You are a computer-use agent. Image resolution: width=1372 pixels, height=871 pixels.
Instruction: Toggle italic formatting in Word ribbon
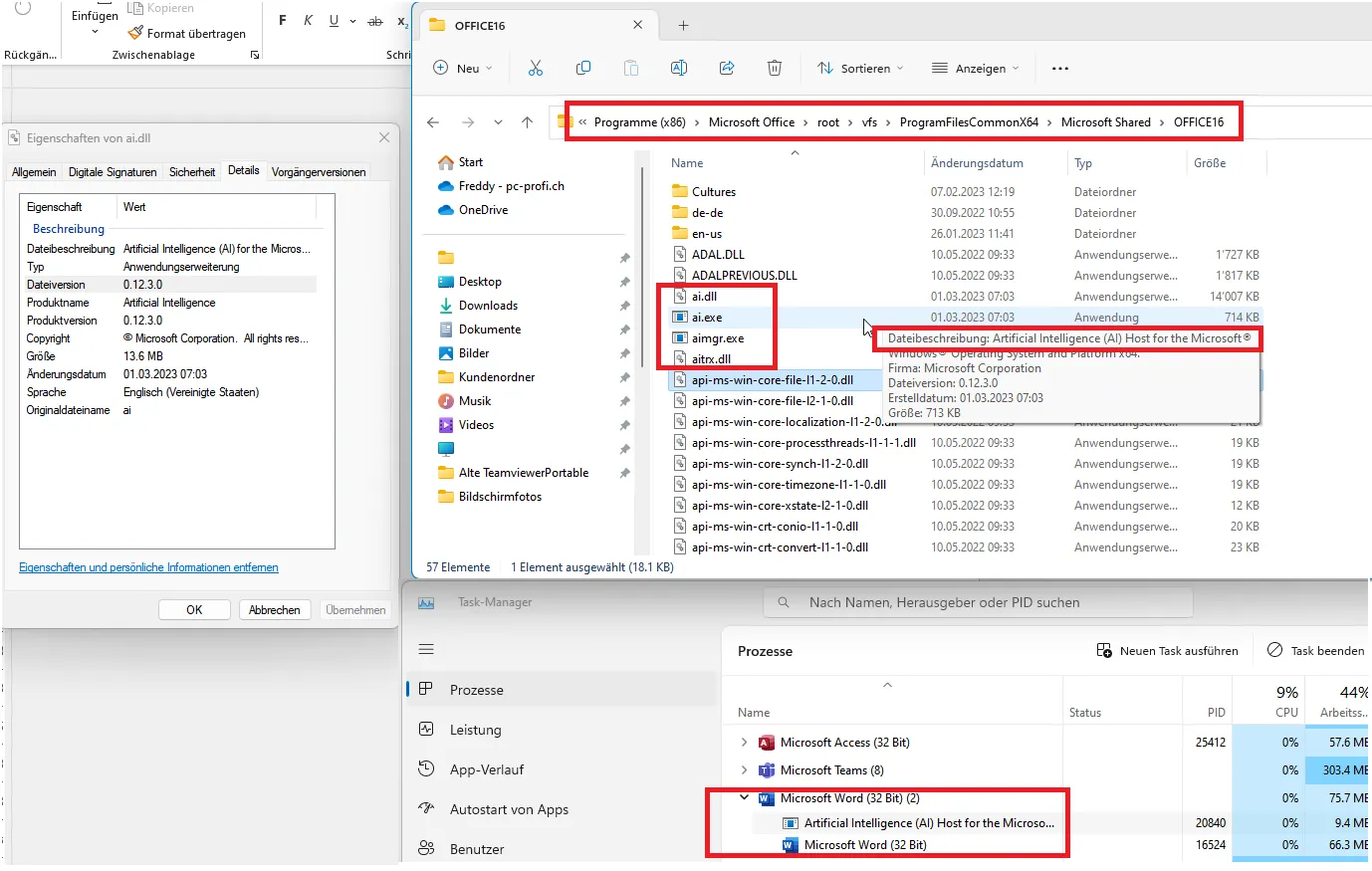pyautogui.click(x=309, y=21)
